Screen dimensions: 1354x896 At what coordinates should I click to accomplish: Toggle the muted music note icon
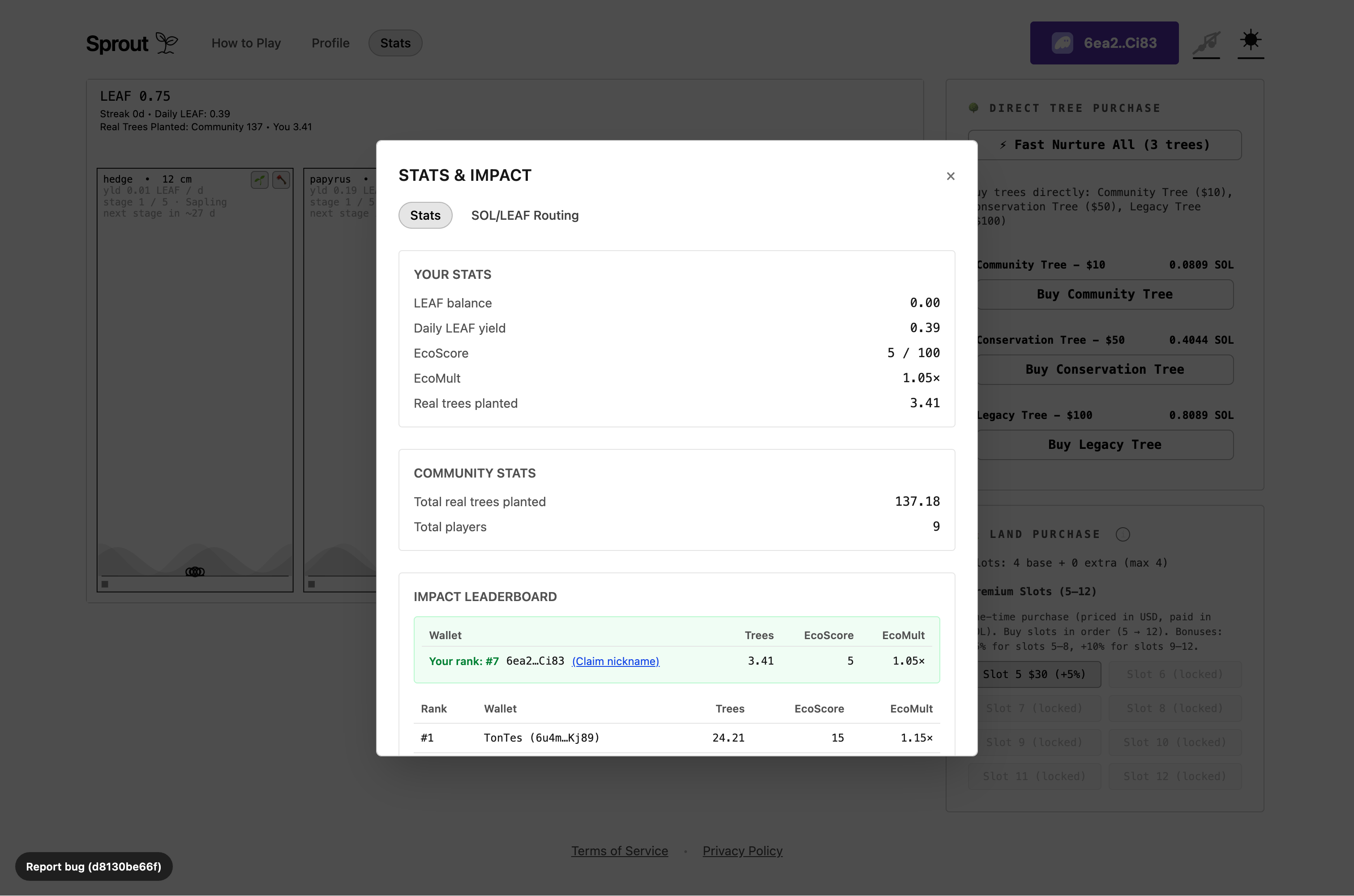(x=1206, y=43)
